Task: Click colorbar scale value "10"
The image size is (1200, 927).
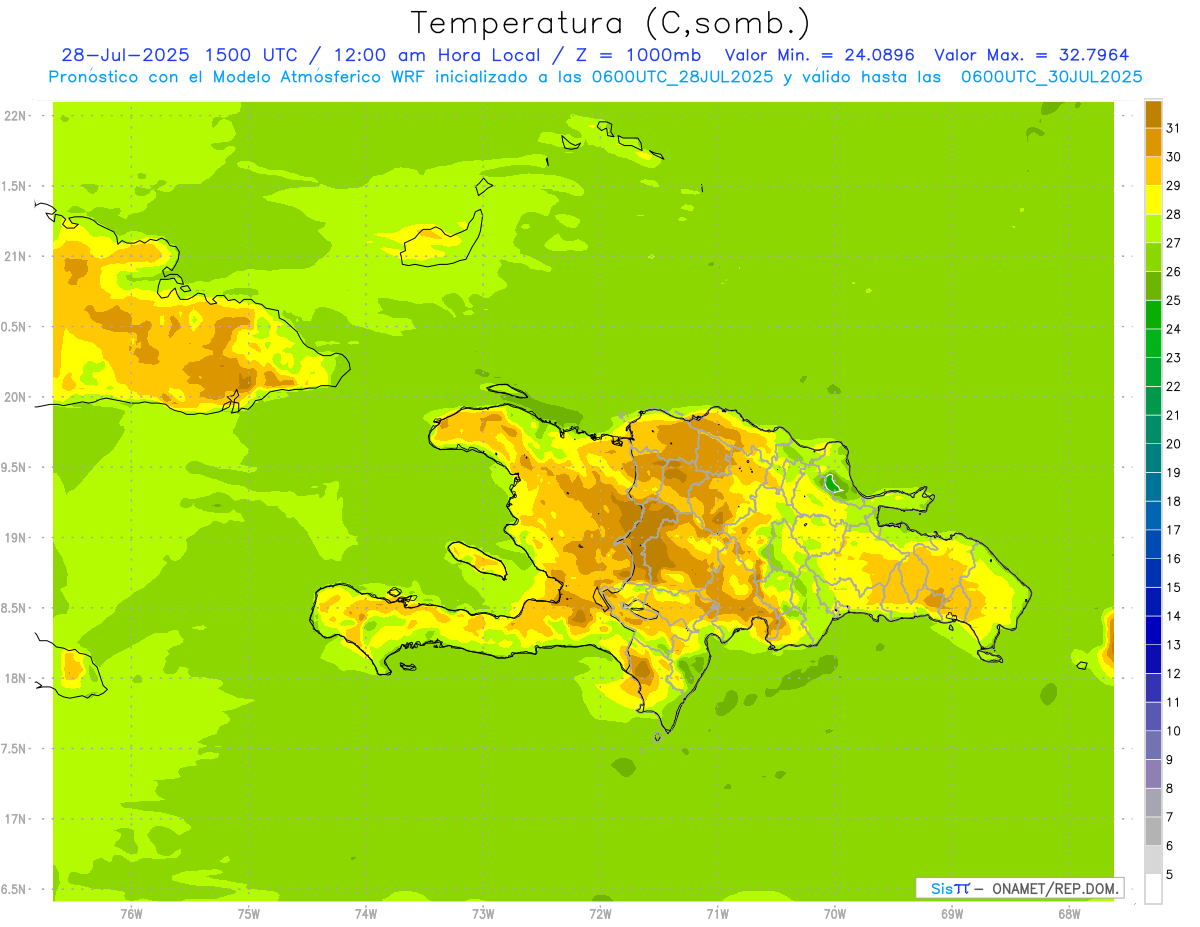Action: [x=1173, y=731]
